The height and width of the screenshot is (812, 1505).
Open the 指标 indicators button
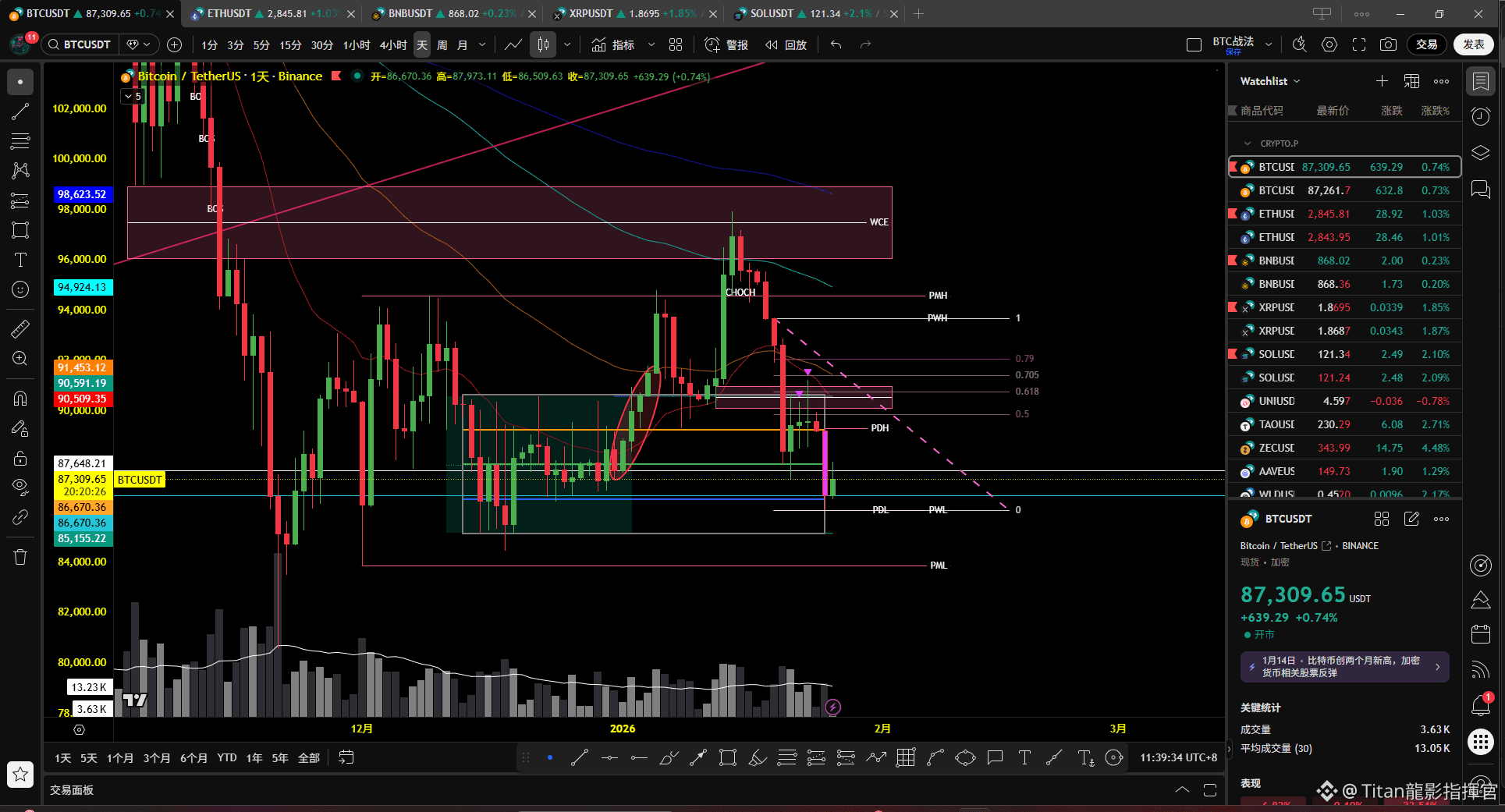point(613,45)
